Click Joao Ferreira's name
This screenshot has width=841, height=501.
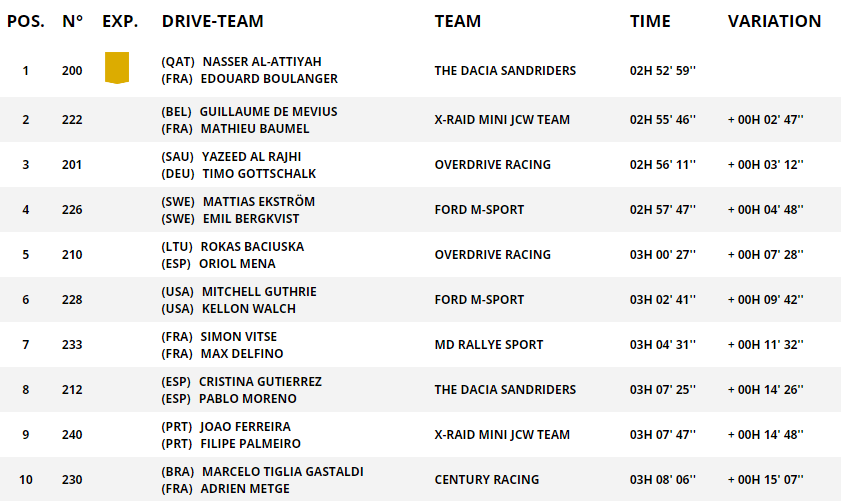coord(245,427)
